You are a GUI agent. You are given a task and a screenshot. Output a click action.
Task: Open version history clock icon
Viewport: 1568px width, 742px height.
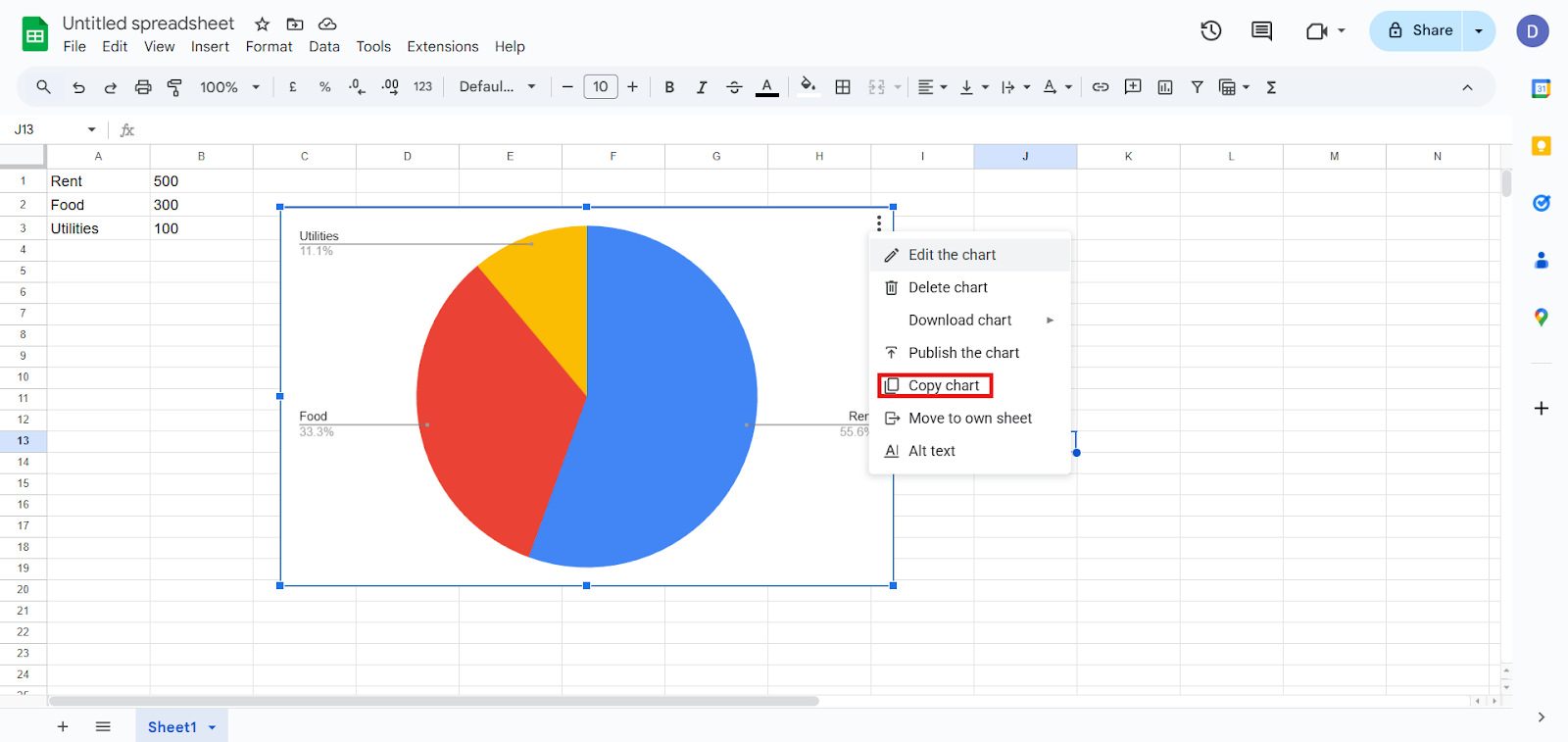click(x=1211, y=30)
